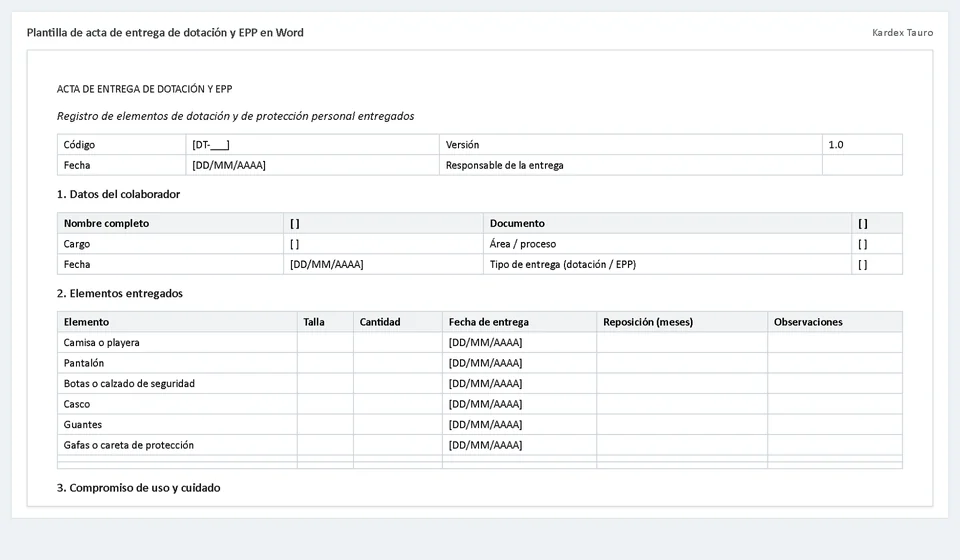Click the delivery date placeholder in the Guantes row
This screenshot has width=960, height=560.
486,425
